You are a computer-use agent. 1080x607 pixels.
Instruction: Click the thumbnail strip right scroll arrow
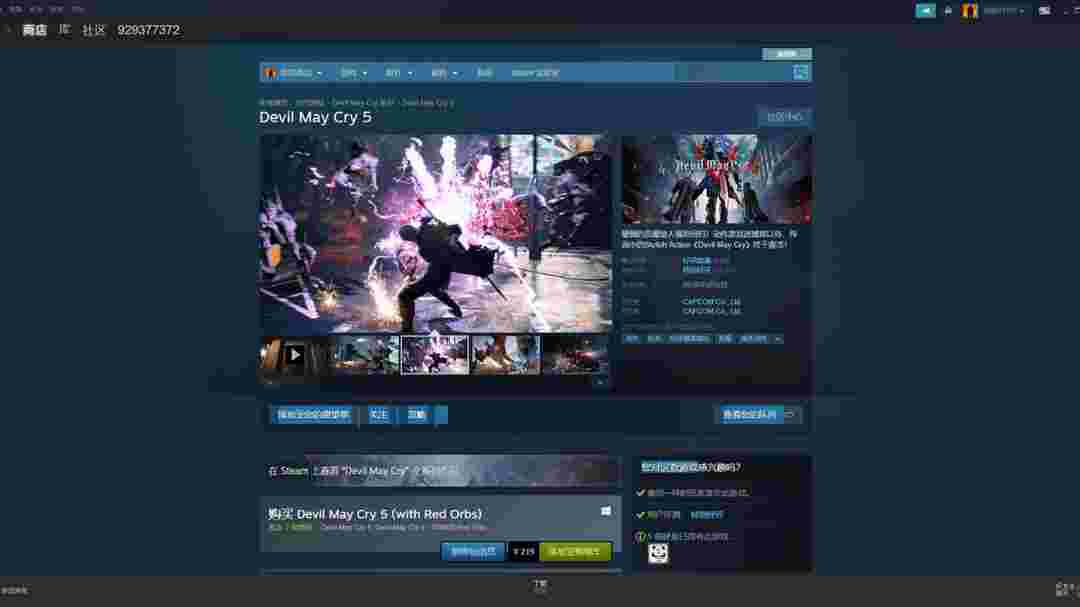[601, 382]
